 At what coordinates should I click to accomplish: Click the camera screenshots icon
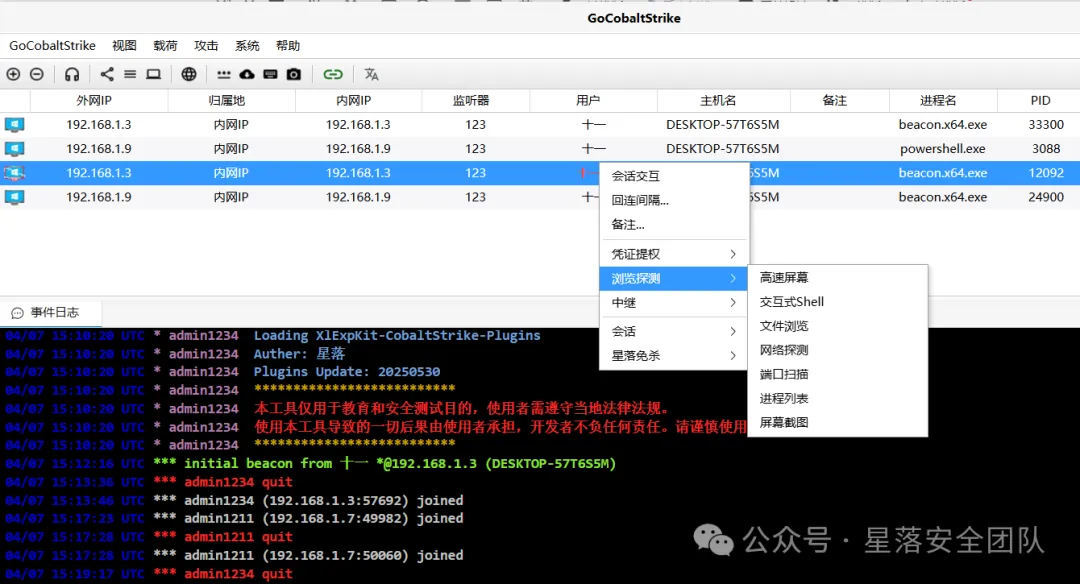tap(294, 74)
